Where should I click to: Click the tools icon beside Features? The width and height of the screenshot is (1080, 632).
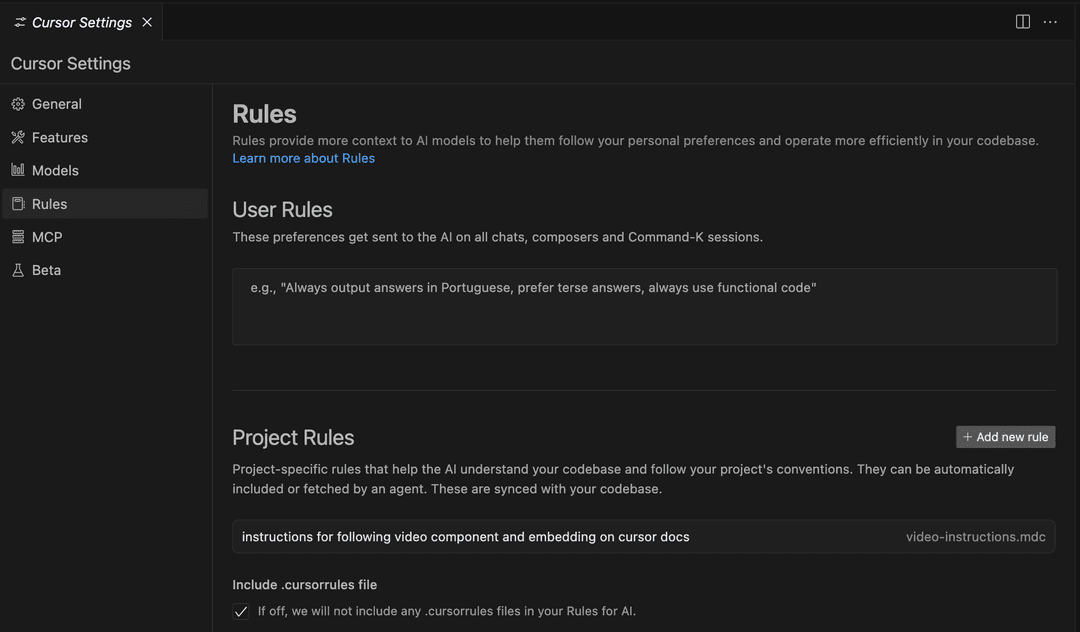(x=18, y=137)
